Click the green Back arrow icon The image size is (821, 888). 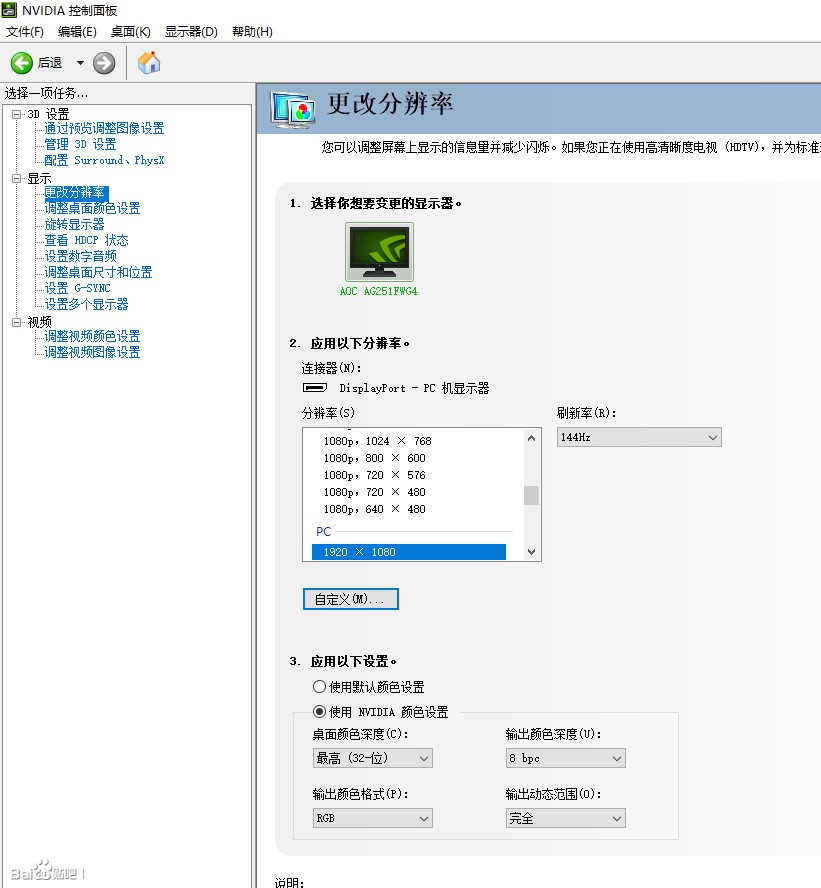coord(22,63)
